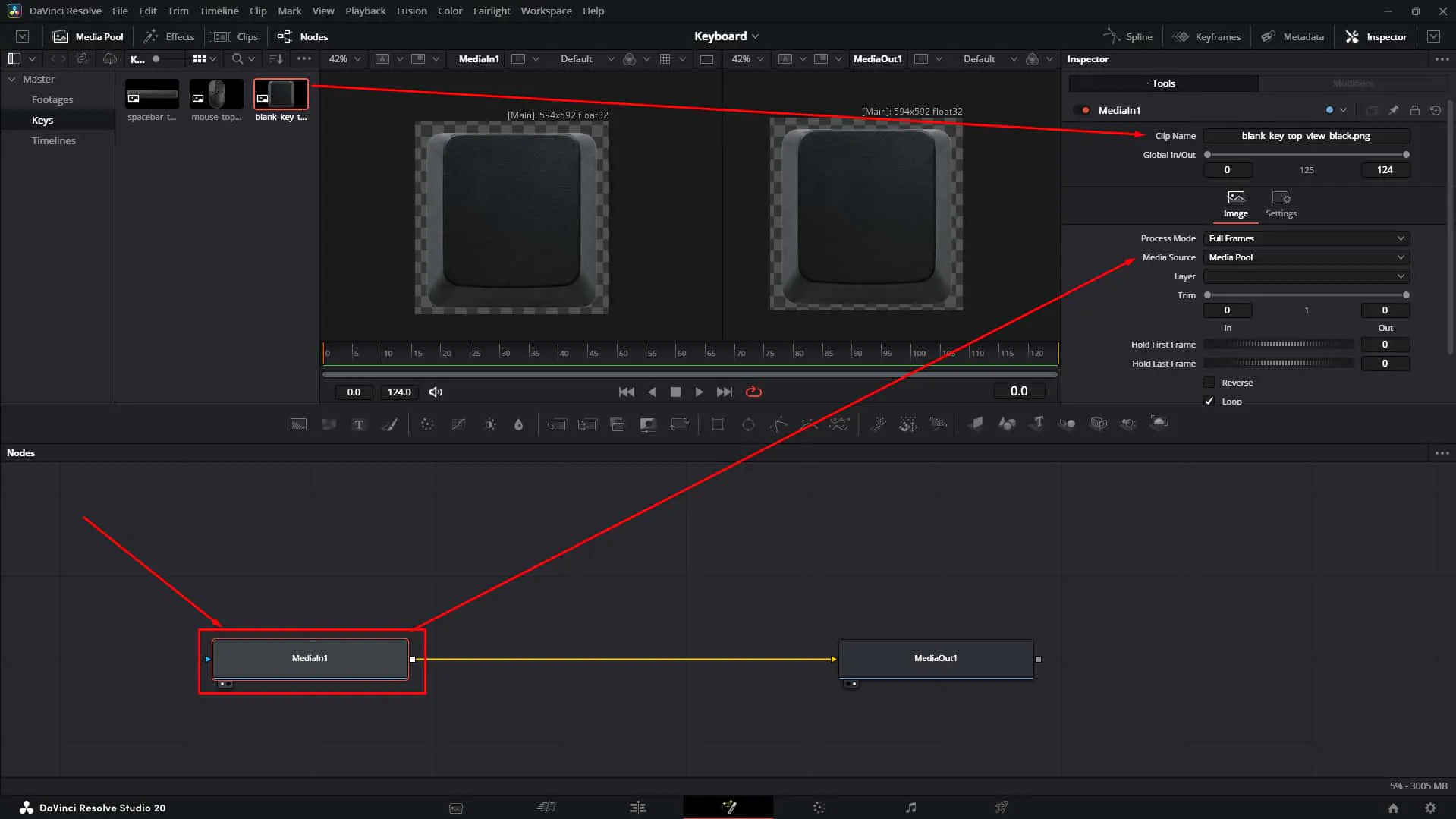The height and width of the screenshot is (819, 1456).
Task: Add a Background node from the toolbar
Action: [x=298, y=424]
